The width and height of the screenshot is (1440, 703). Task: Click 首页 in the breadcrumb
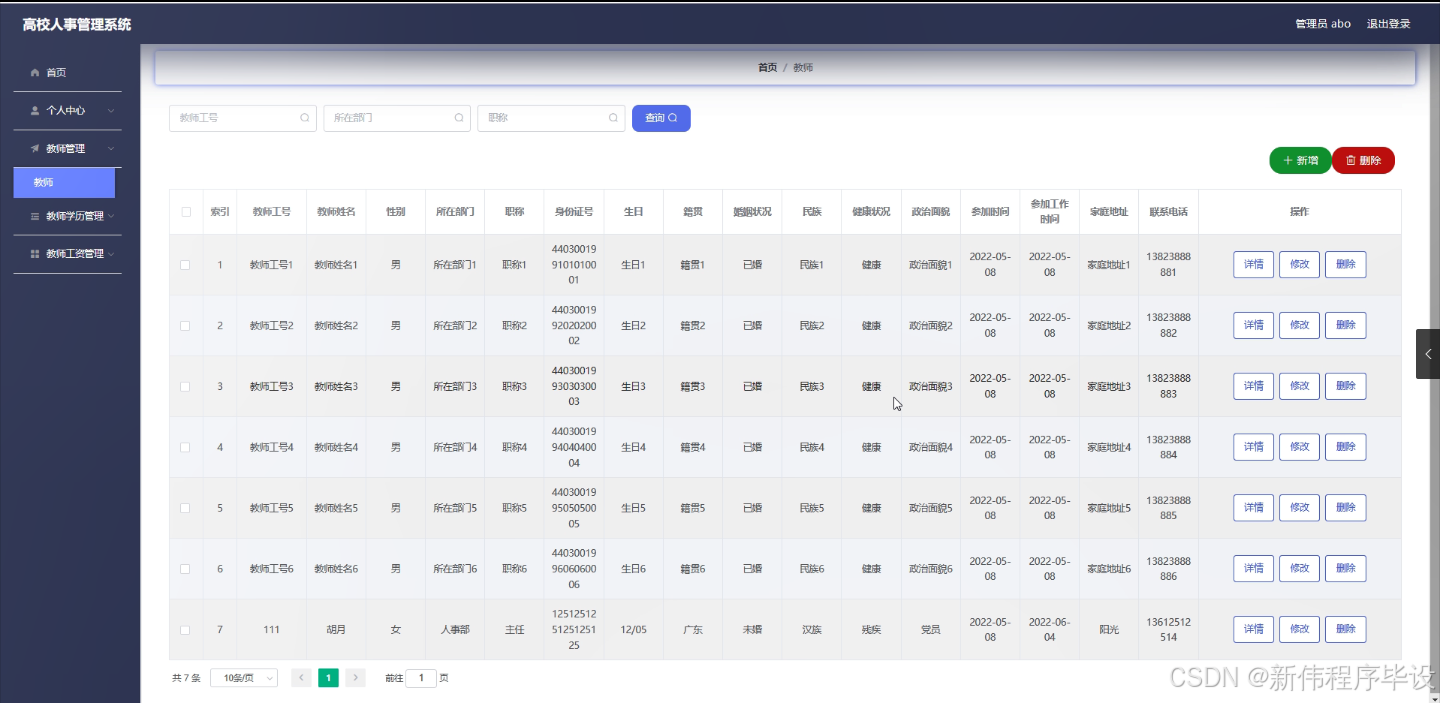(767, 68)
